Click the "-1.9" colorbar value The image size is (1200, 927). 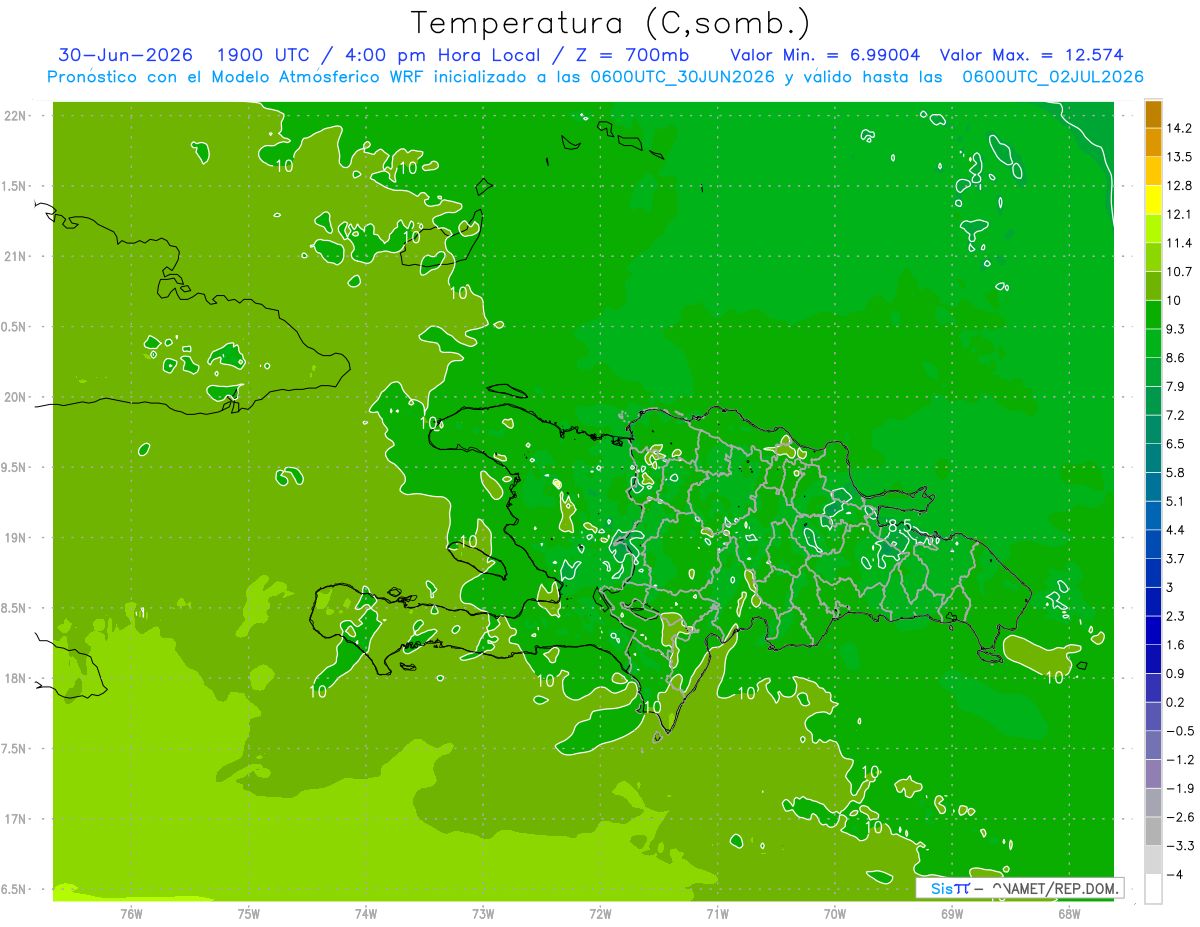(1180, 789)
